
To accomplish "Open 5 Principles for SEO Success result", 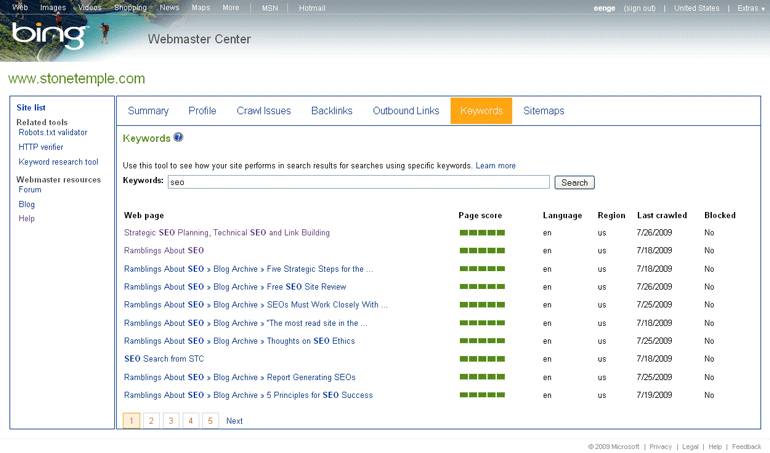I will point(248,395).
